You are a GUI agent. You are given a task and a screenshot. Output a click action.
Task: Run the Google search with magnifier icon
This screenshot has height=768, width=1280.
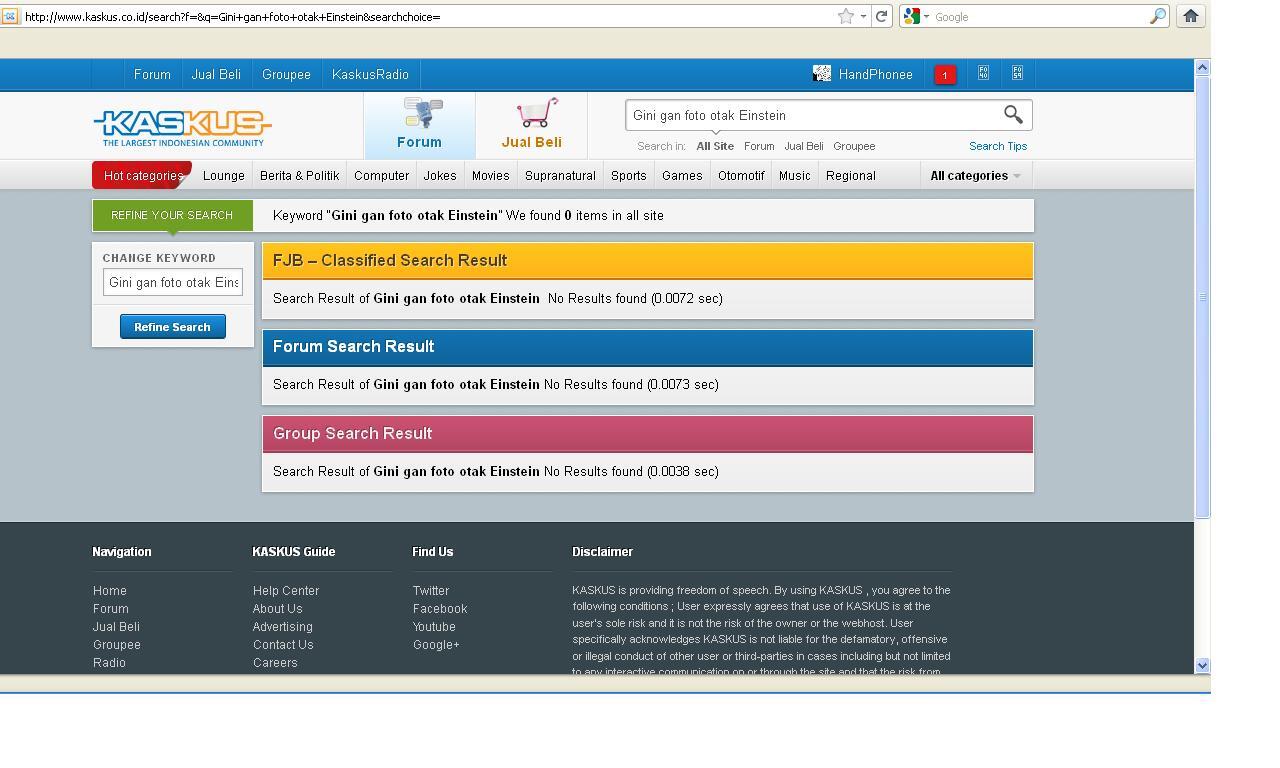point(1157,16)
